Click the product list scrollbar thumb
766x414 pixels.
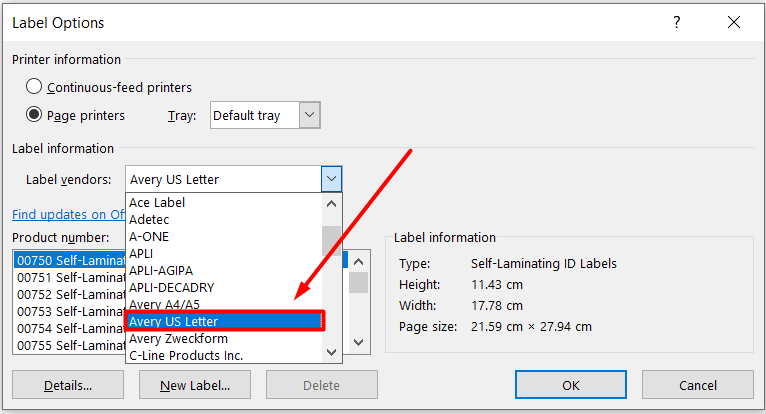click(x=359, y=283)
